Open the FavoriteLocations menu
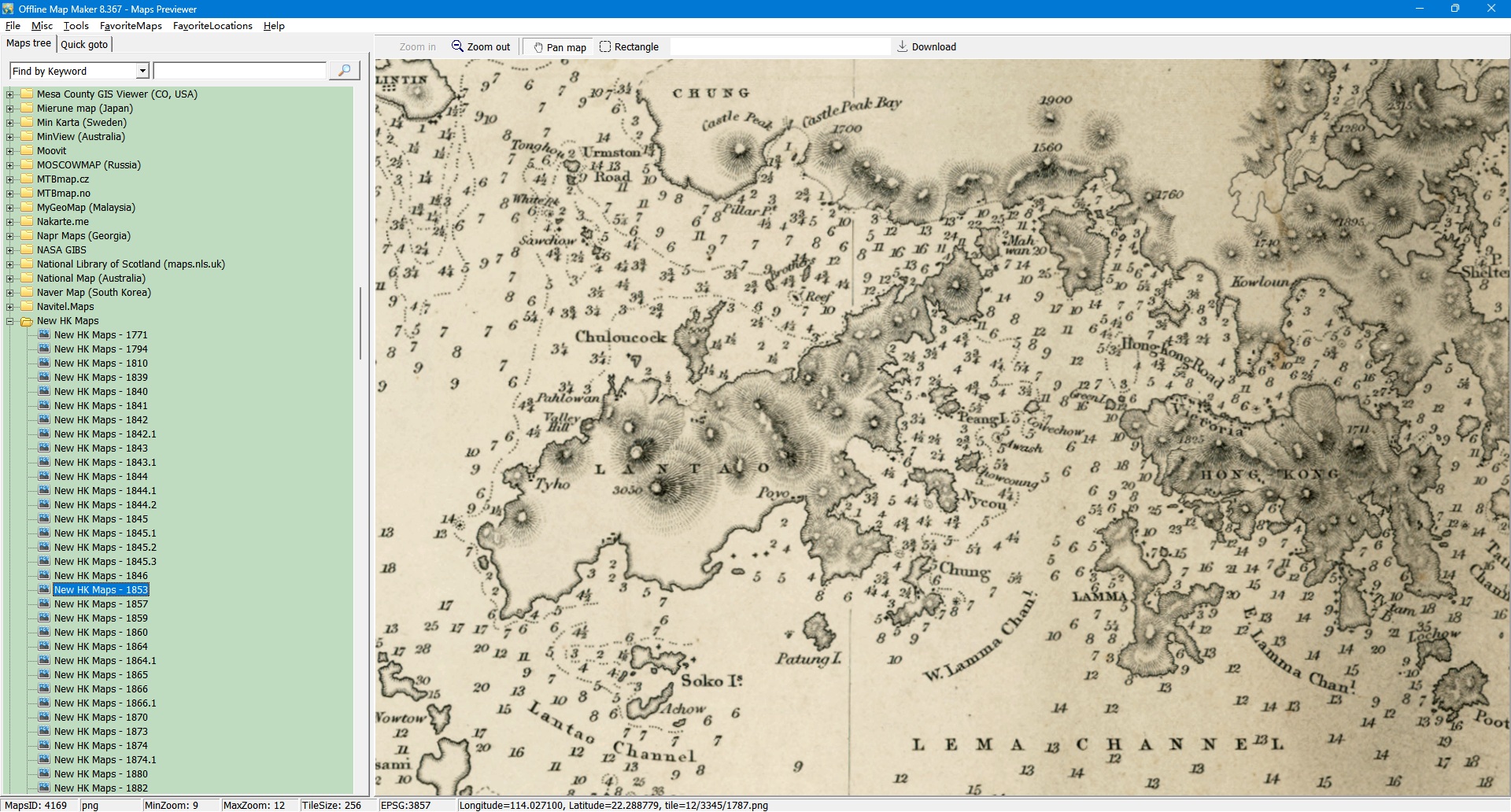This screenshot has height=812, width=1511. 212,26
